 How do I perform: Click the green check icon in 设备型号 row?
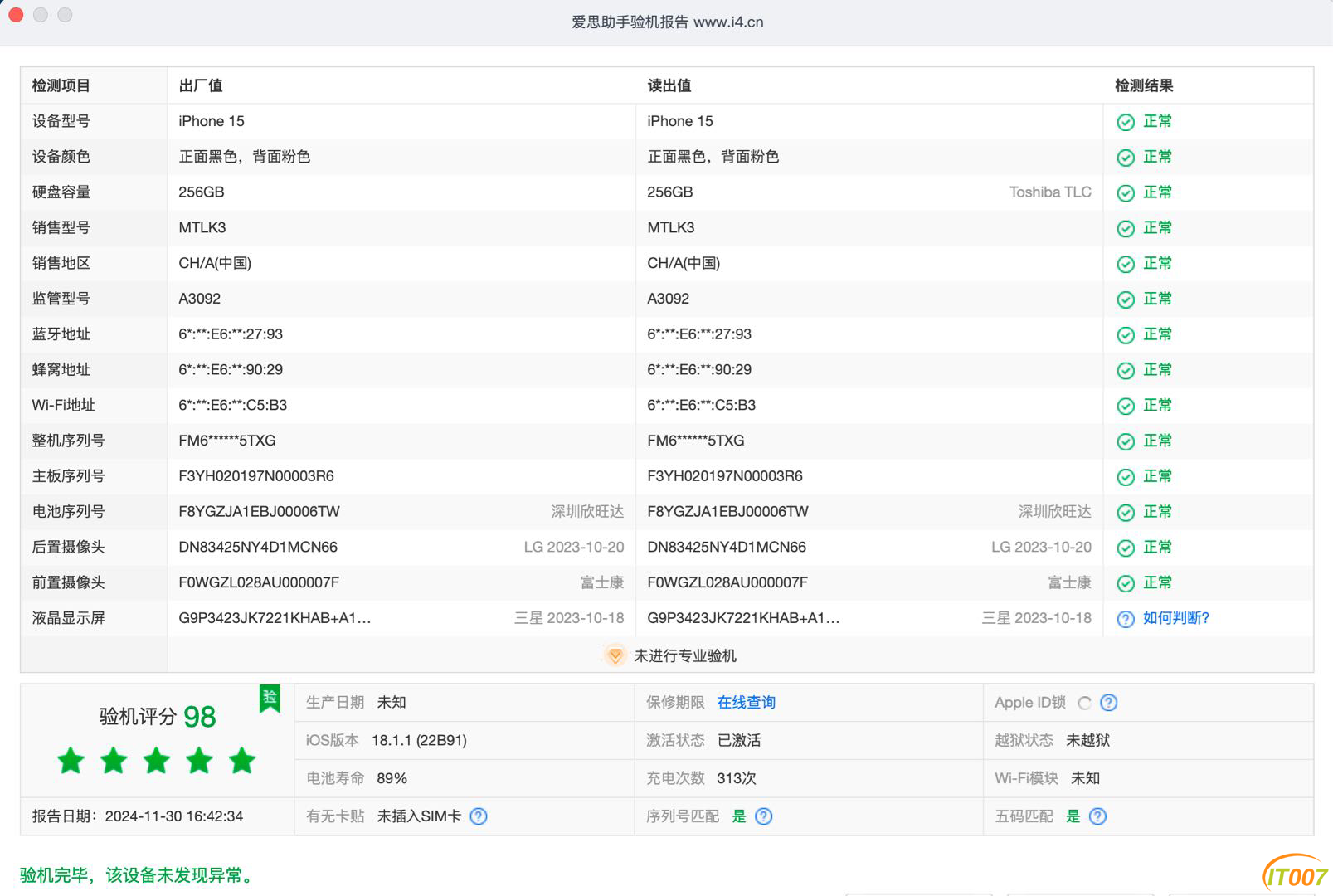pyautogui.click(x=1126, y=122)
